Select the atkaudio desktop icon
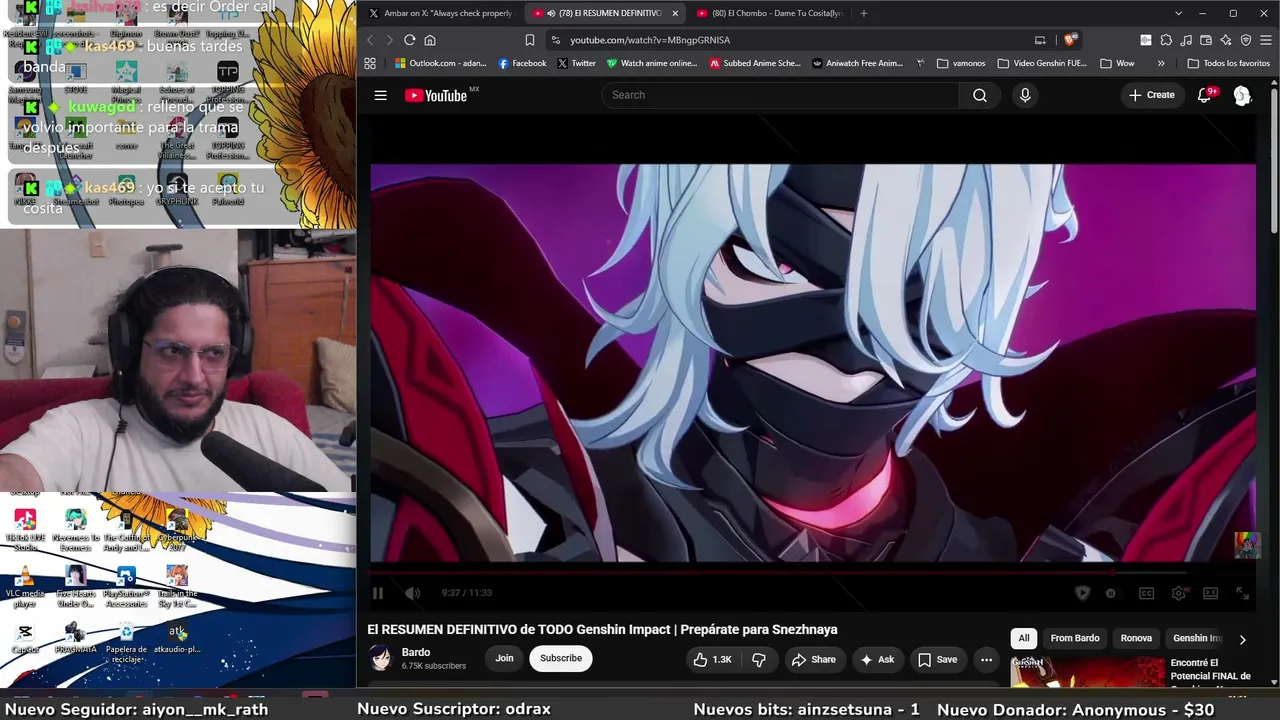The width and height of the screenshot is (1280, 720). [177, 638]
